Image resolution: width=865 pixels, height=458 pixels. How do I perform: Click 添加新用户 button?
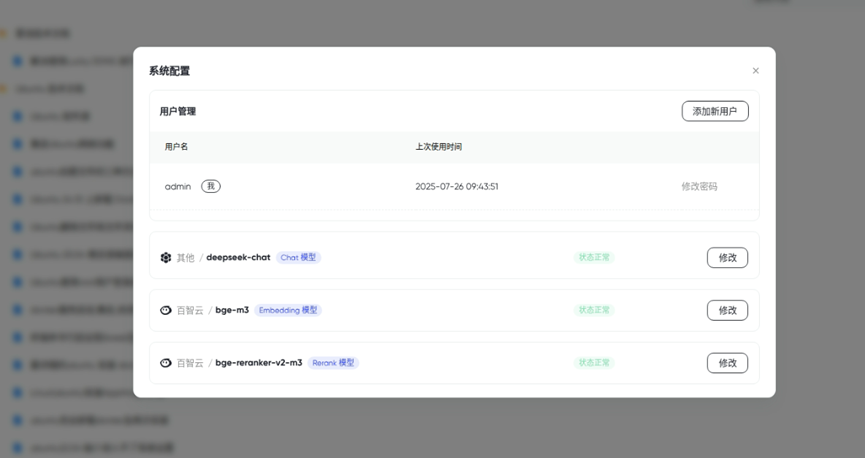click(x=715, y=111)
